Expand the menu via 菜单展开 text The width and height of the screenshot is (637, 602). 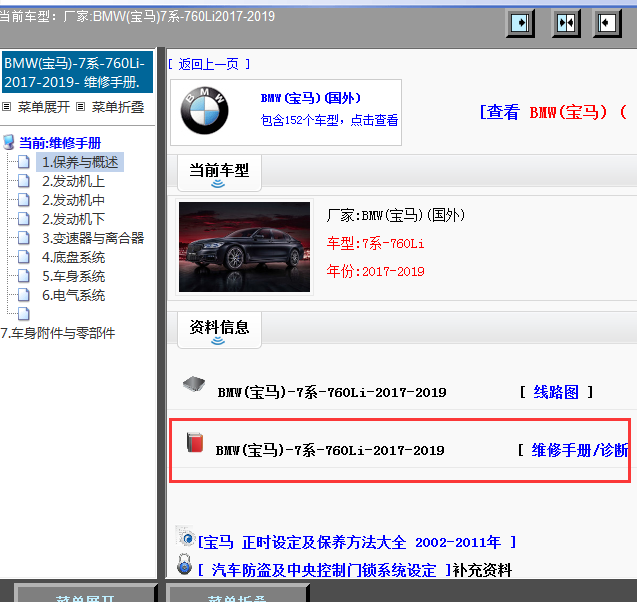[44, 107]
